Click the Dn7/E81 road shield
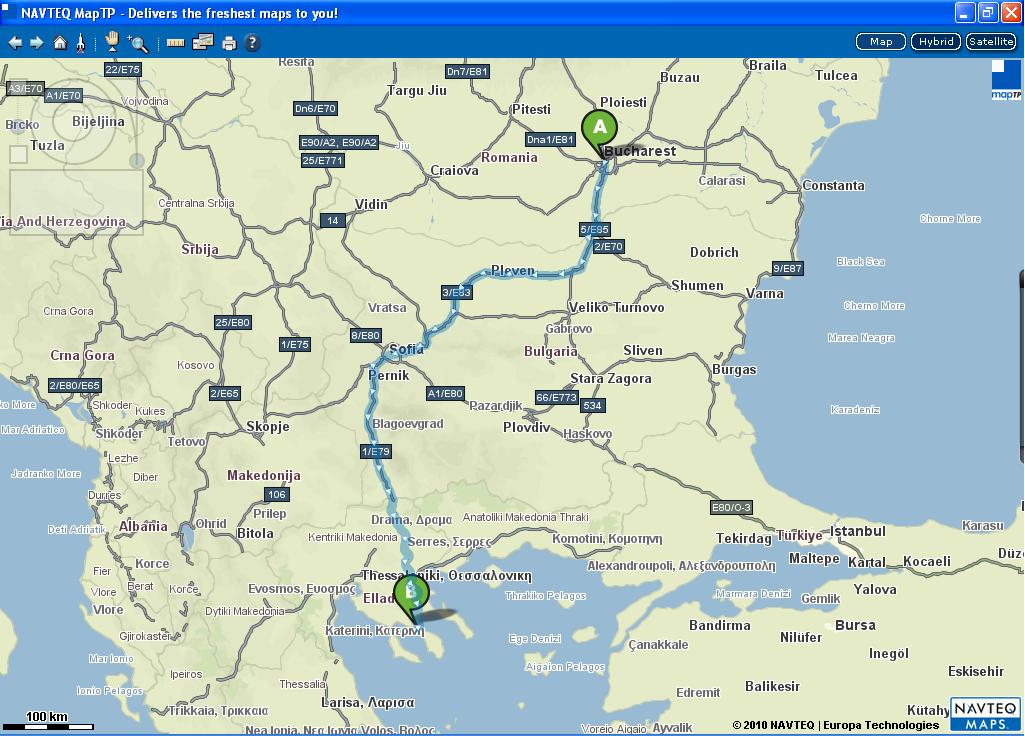 pos(467,71)
